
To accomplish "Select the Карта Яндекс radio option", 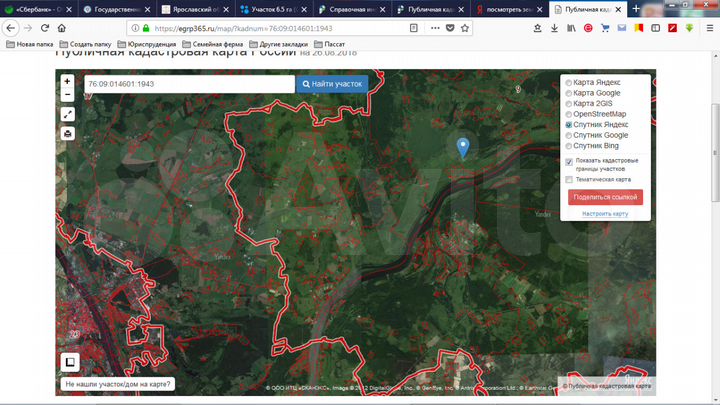I will (x=568, y=83).
